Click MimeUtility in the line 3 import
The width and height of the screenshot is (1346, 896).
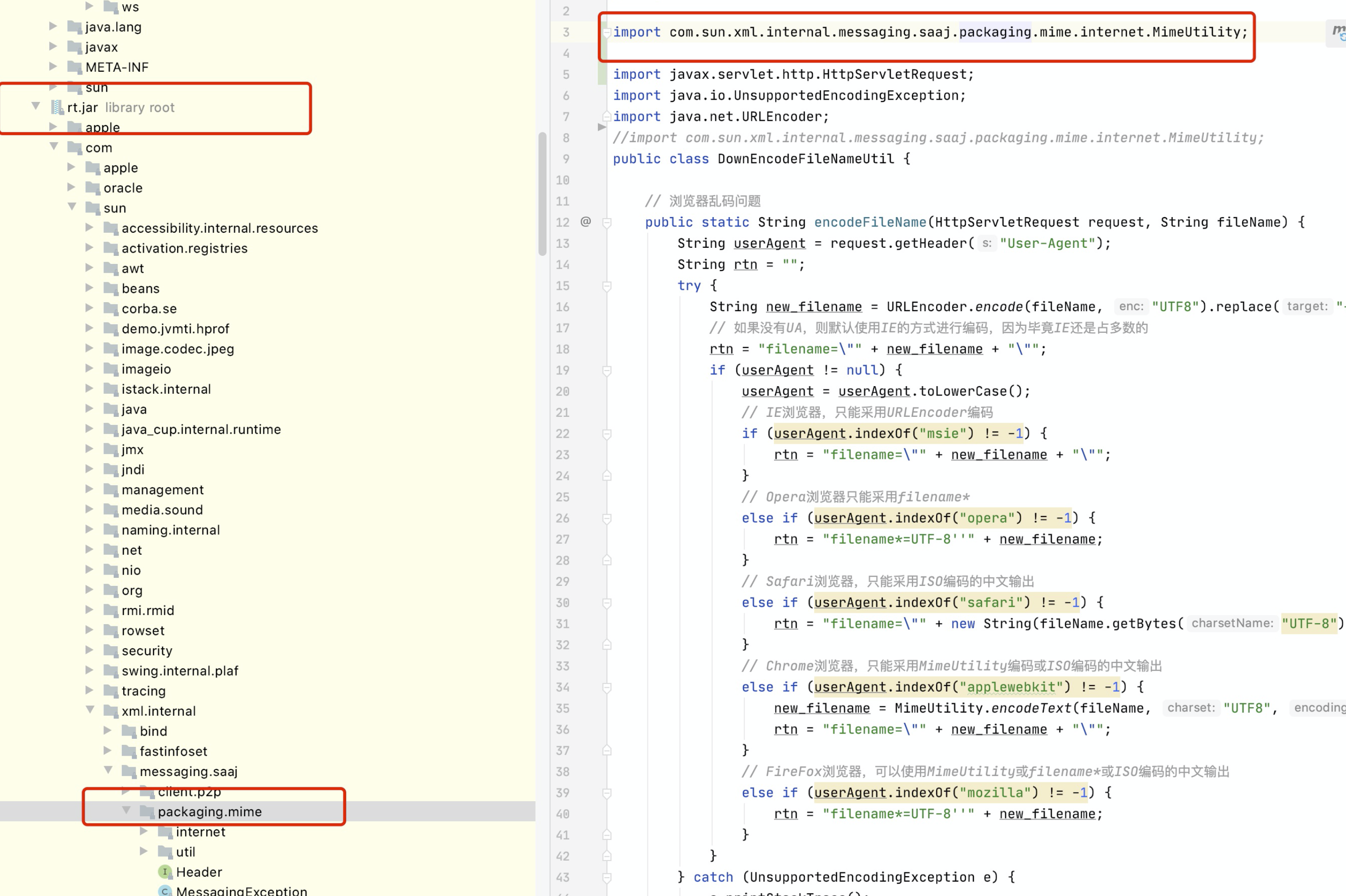pos(1196,32)
